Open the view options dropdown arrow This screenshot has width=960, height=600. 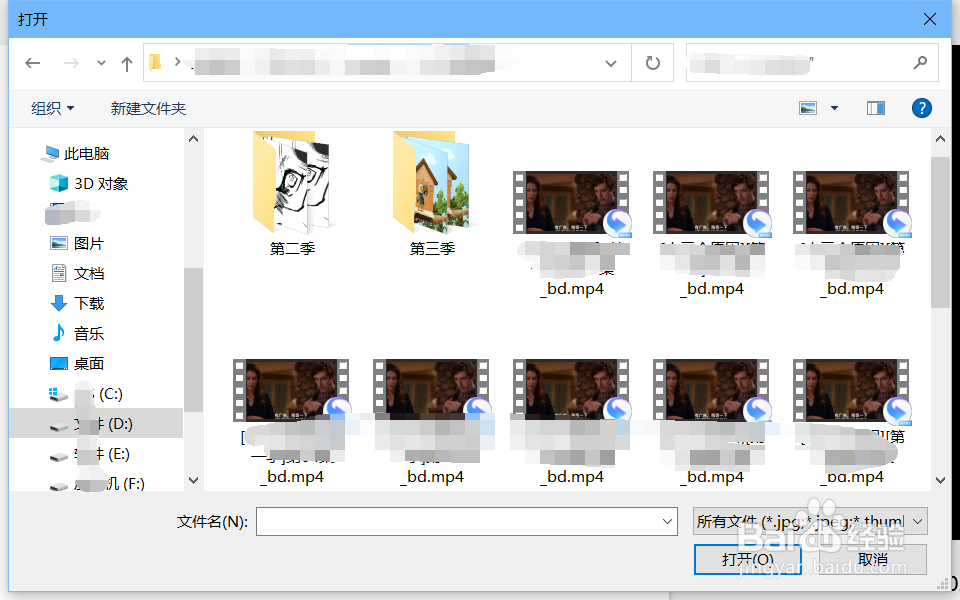click(x=834, y=108)
